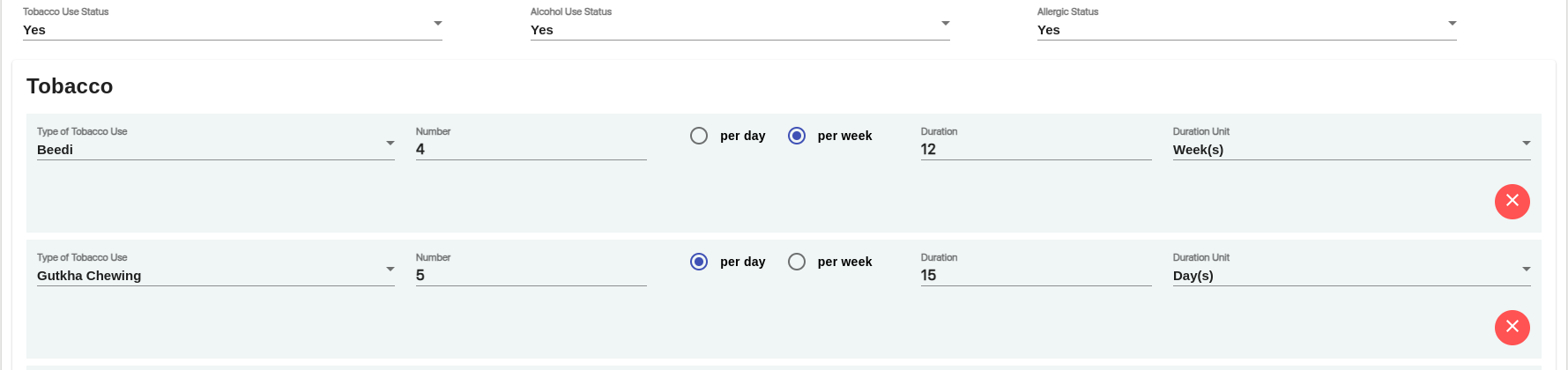Expand the Allergic Status dropdown

coord(1247,24)
